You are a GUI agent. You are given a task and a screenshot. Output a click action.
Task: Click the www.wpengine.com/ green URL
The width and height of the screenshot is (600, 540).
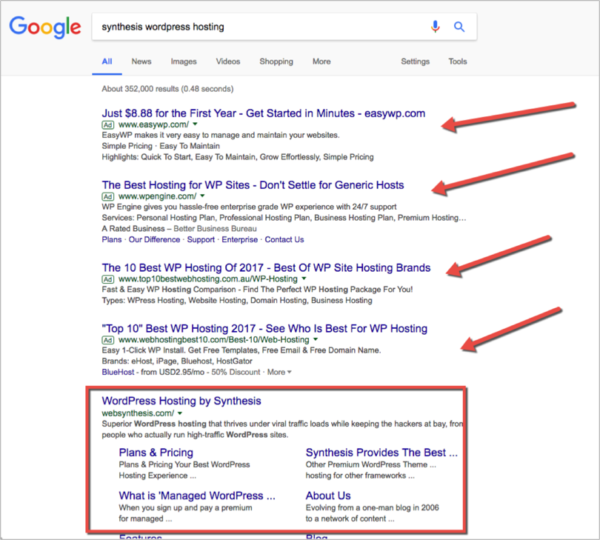pos(157,196)
